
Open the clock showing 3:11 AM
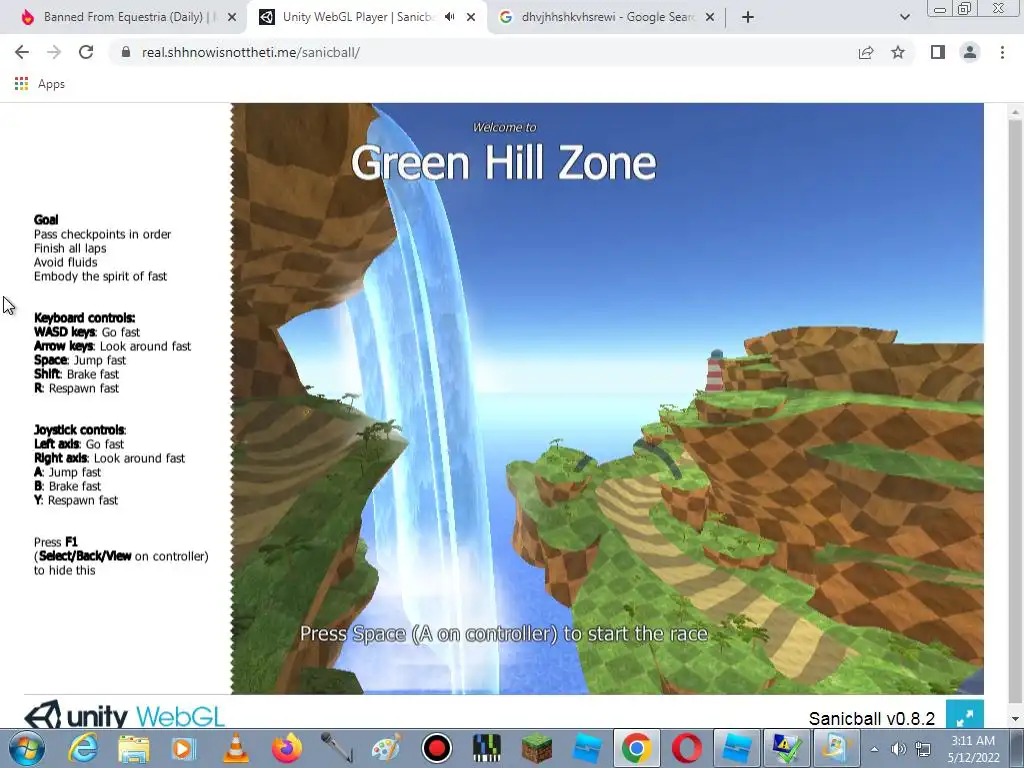(x=973, y=749)
